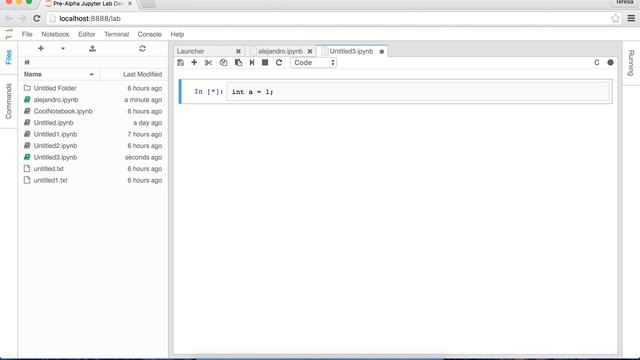Click the notebook icon beside CoolNotebook.ipynb

(27, 111)
